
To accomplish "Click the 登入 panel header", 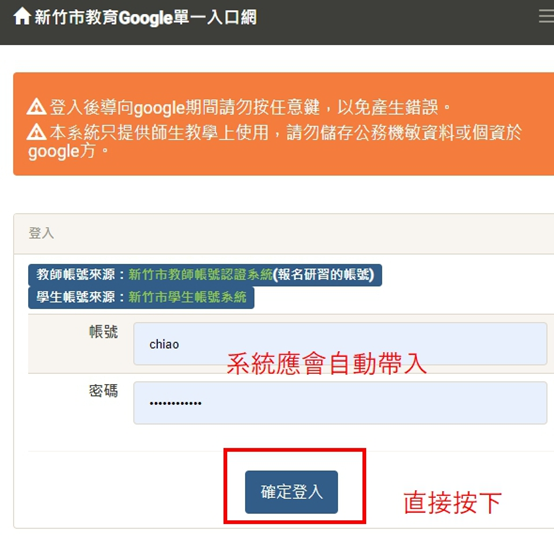I will click(284, 233).
